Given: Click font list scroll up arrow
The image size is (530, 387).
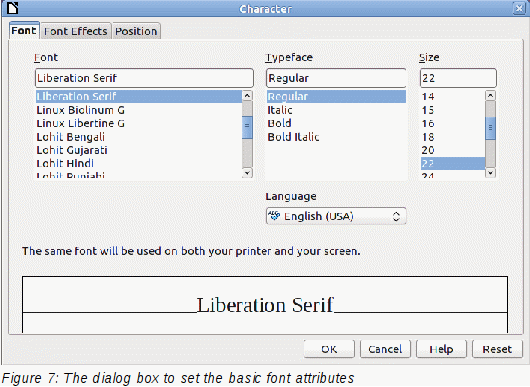Looking at the screenshot, I should pos(247,96).
